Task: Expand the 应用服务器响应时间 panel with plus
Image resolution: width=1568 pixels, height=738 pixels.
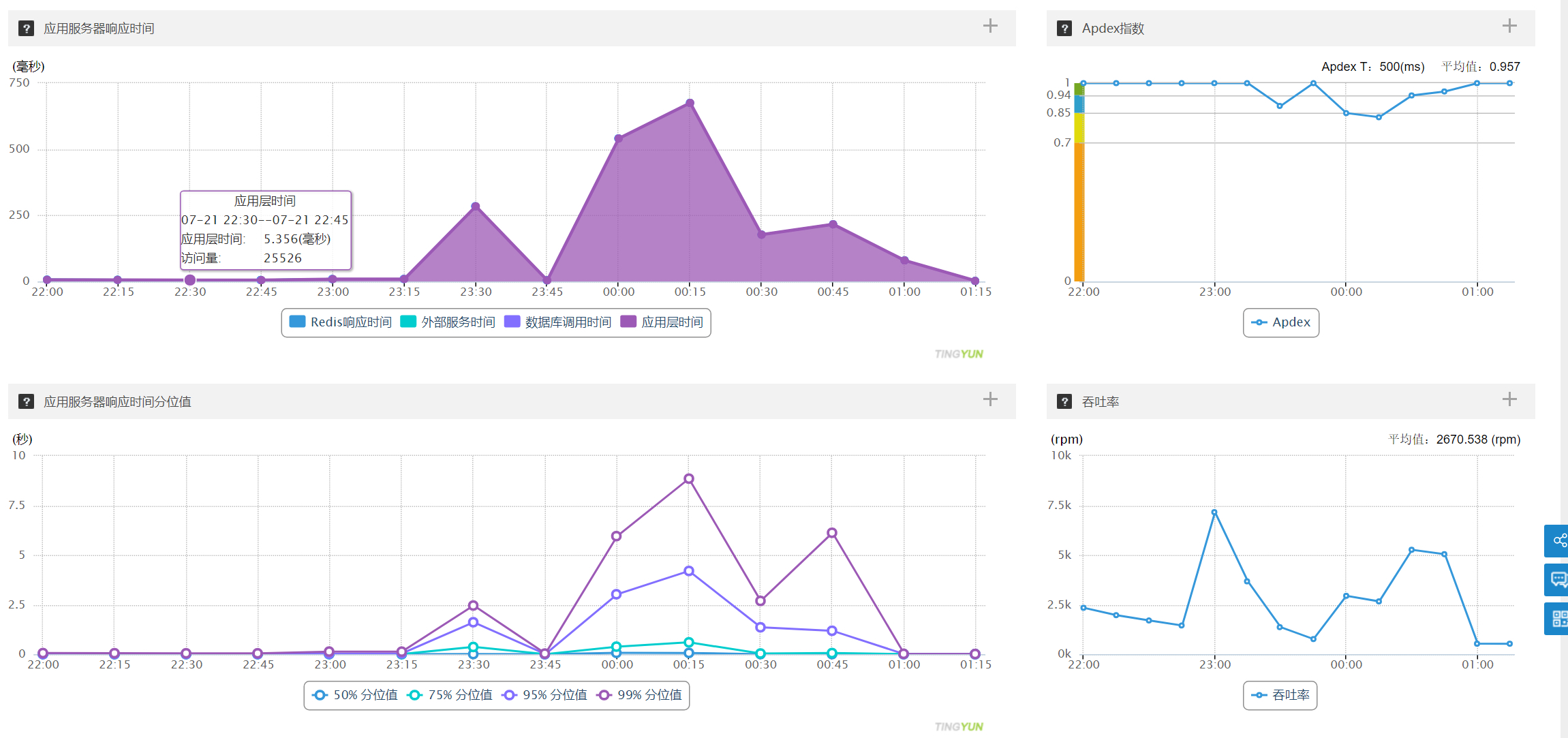Action: [990, 26]
